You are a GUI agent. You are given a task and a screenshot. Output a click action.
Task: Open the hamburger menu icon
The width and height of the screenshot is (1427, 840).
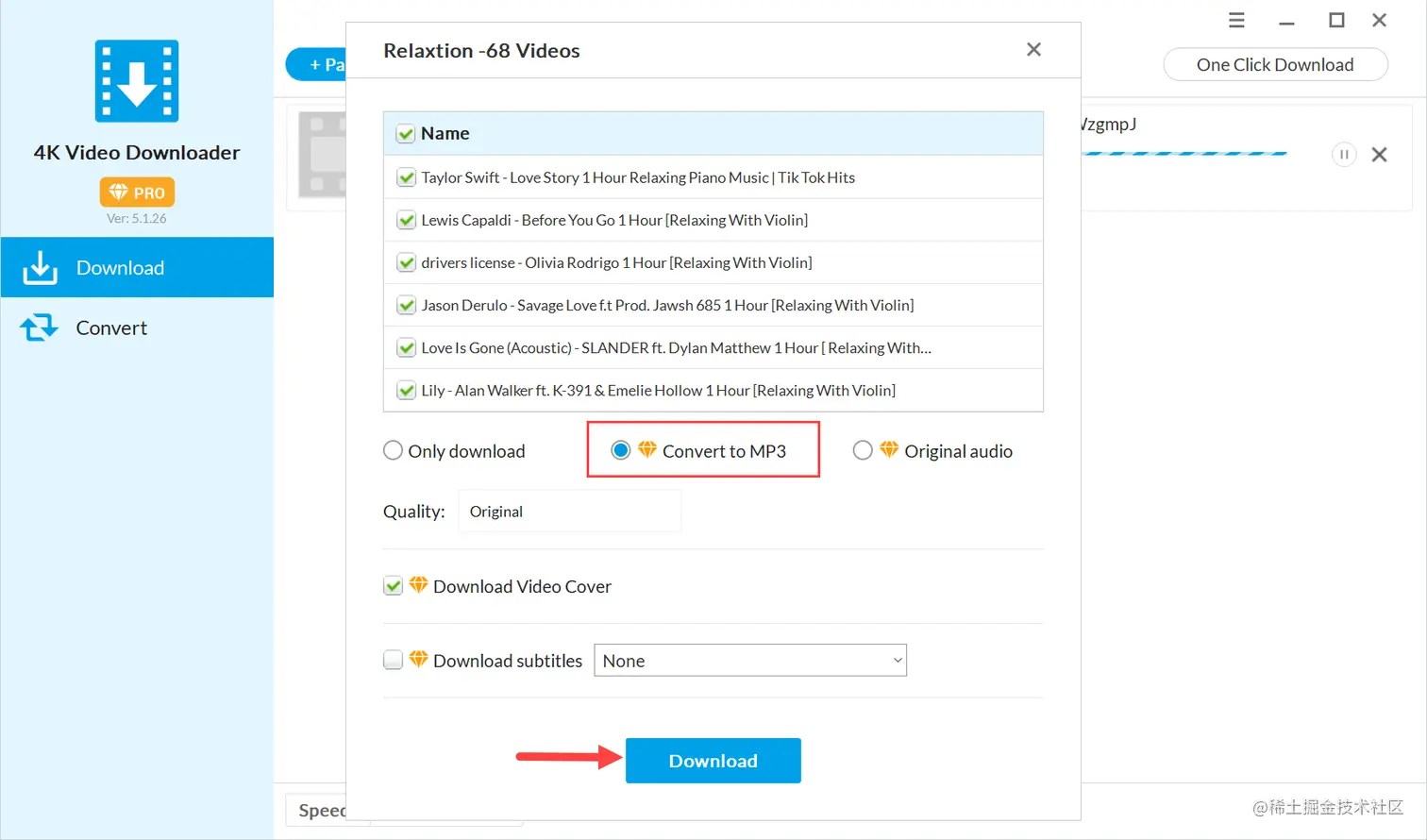(x=1236, y=20)
